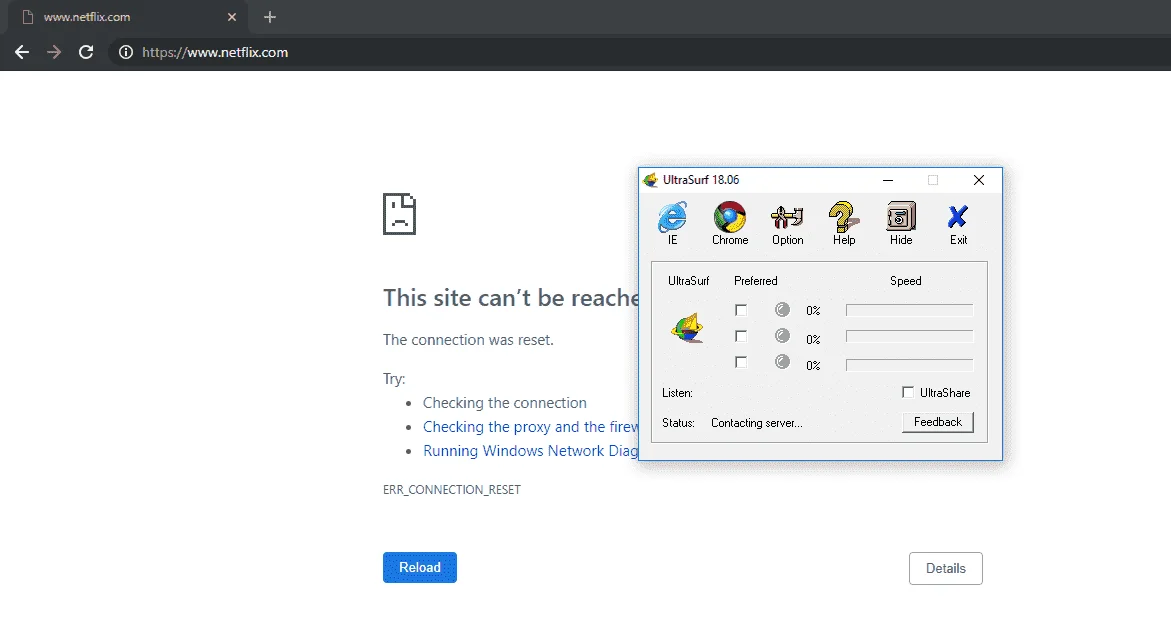Viewport: 1171px width, 617px height.
Task: Click the UltraSurf sailboat logo in the panel
Action: (x=688, y=328)
